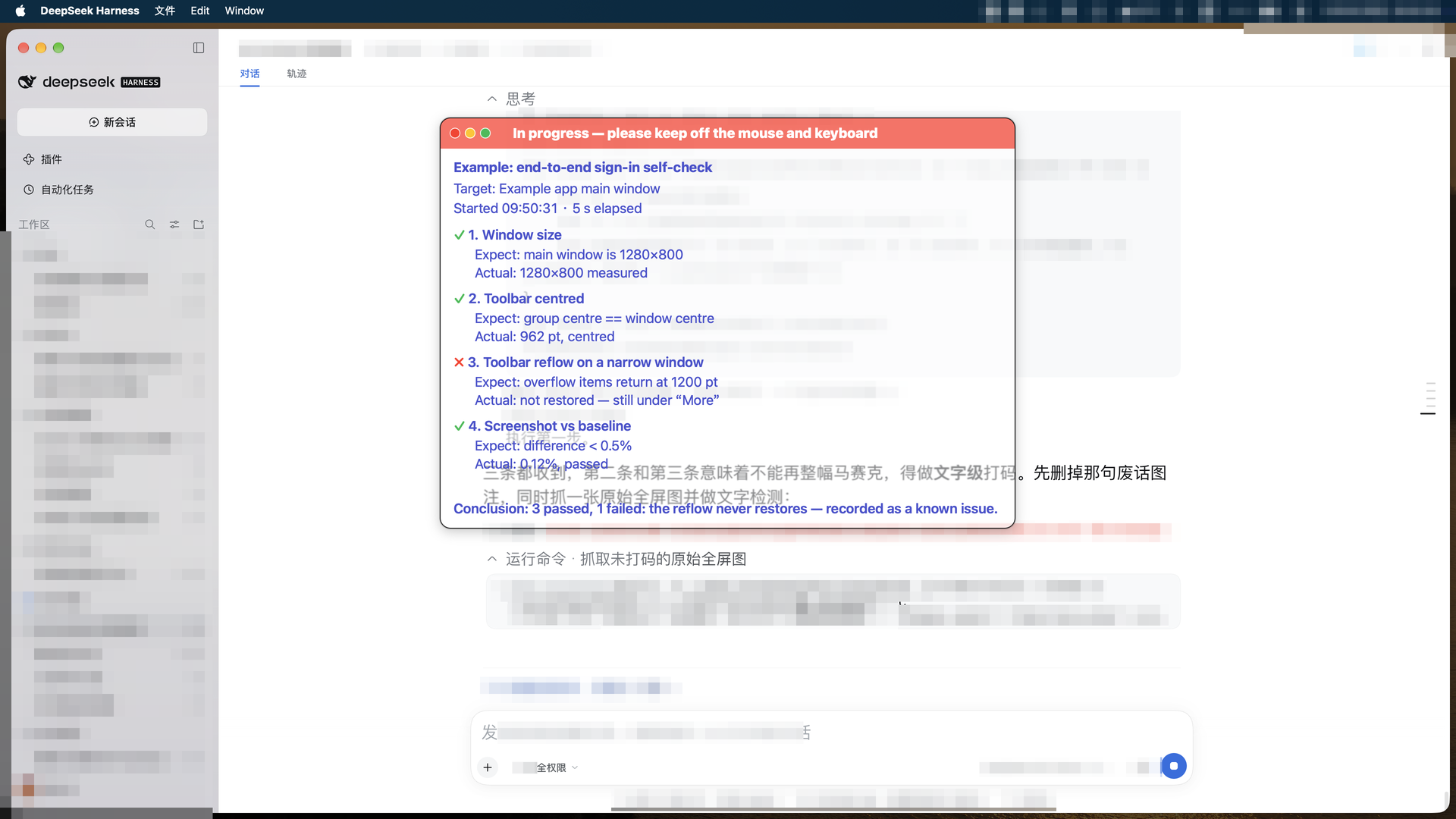
Task: Add new workspace folder icon
Action: [x=199, y=224]
